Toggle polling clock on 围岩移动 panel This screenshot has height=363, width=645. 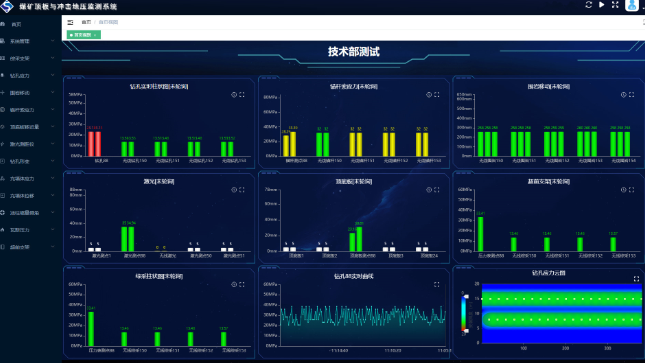click(624, 95)
